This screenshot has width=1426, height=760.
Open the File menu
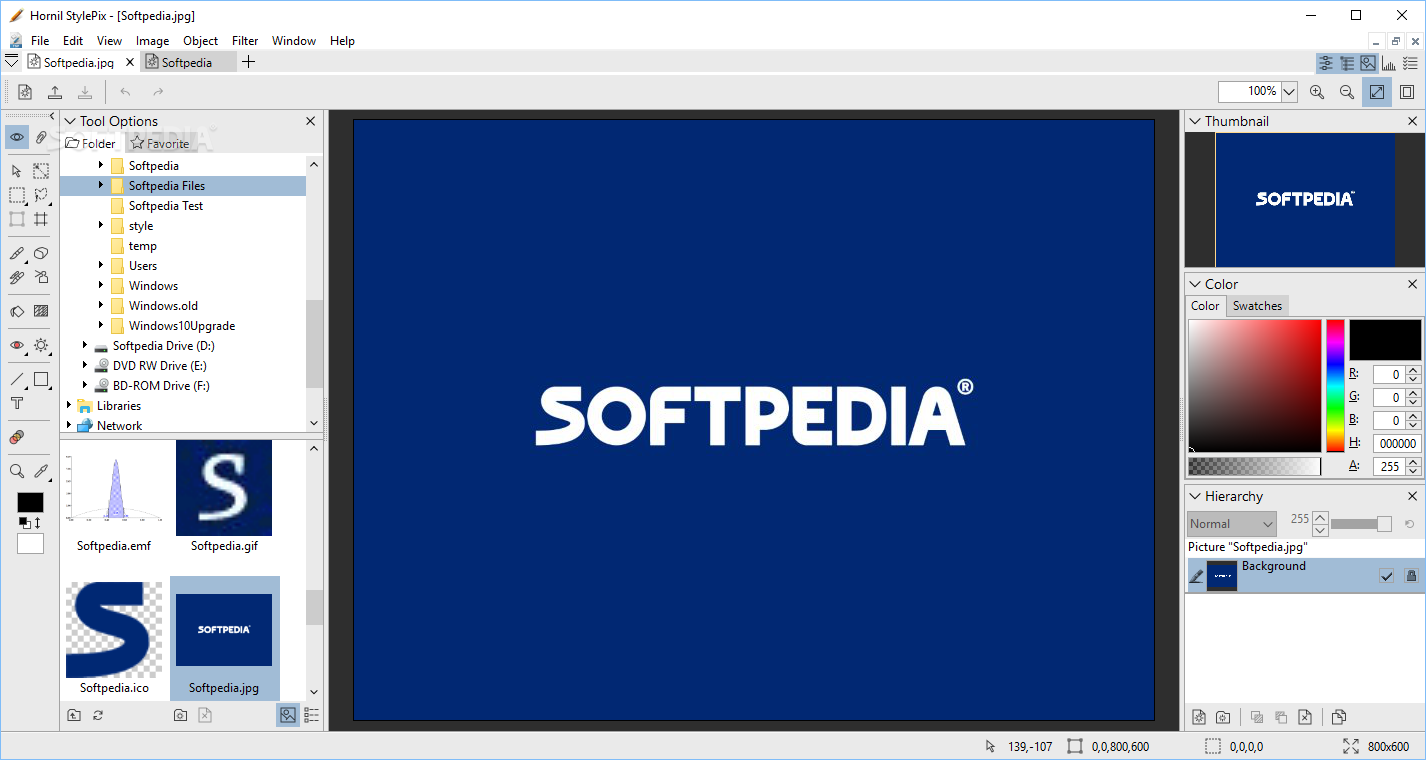click(40, 41)
